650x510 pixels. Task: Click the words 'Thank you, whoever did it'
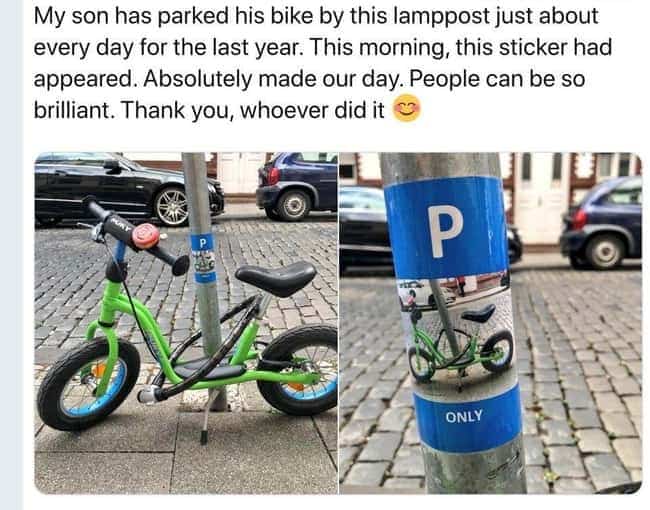click(253, 111)
